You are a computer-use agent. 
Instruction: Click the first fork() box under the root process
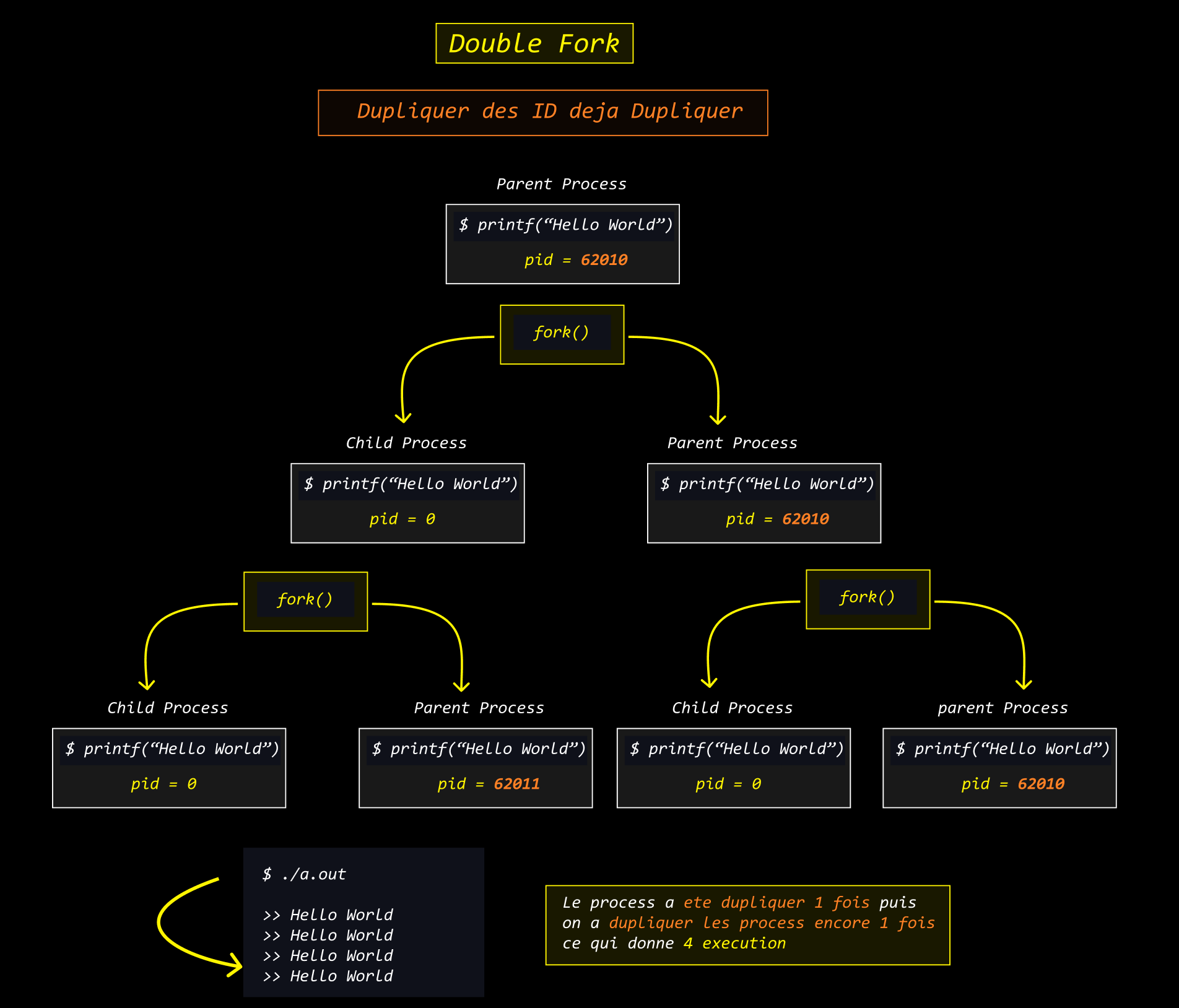[562, 334]
